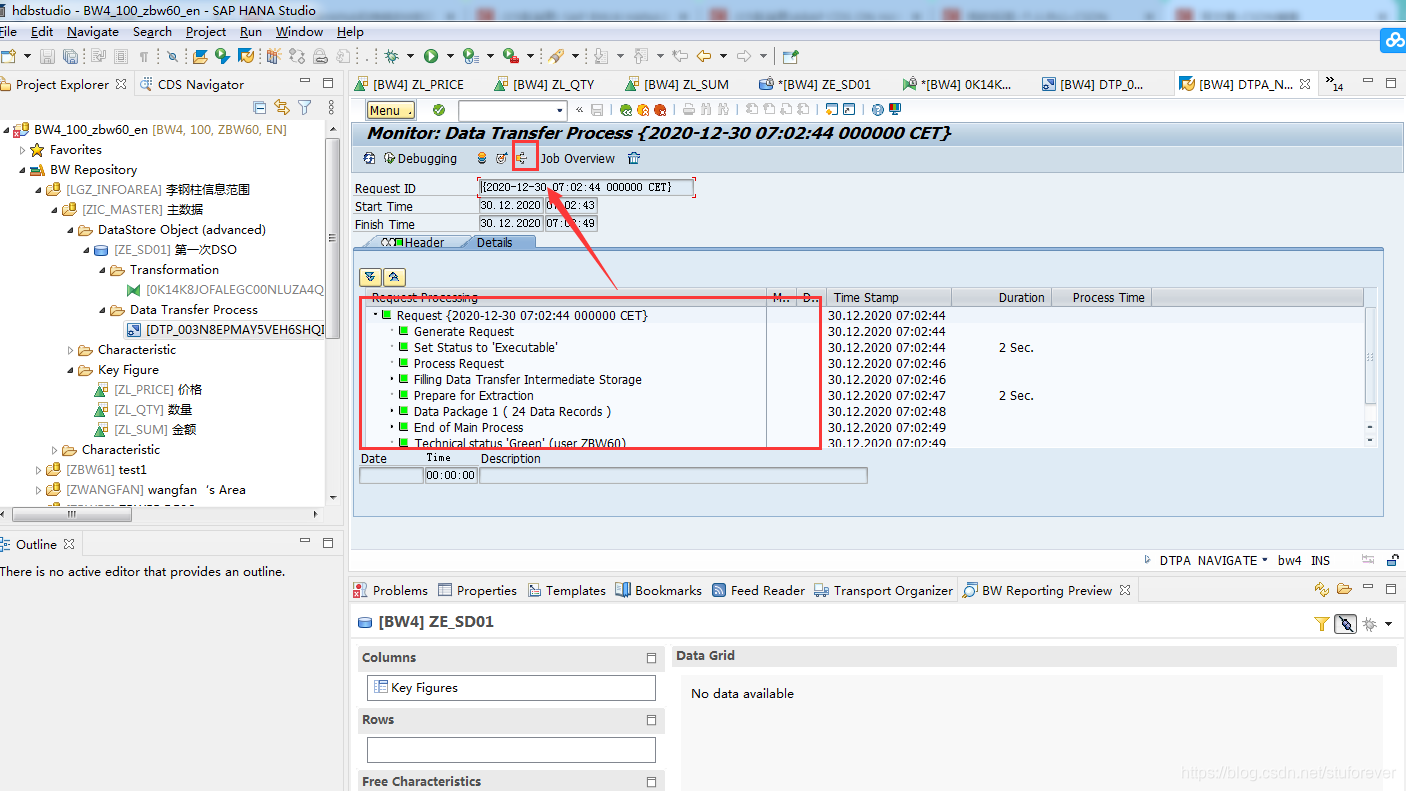Viewport: 1406px width, 791px height.
Task: Click the Request ID input field
Action: tap(587, 187)
